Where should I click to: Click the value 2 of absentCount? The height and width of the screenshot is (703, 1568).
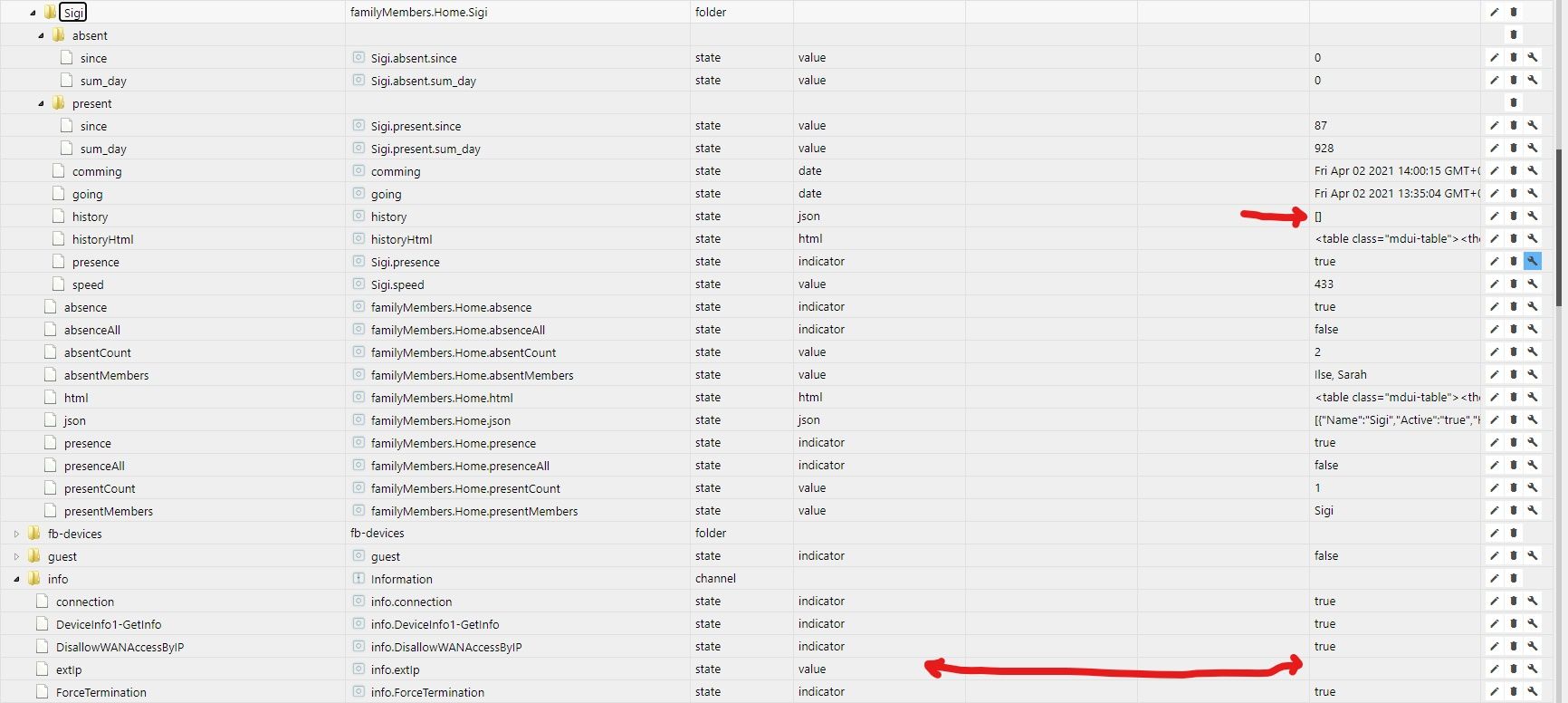1317,352
